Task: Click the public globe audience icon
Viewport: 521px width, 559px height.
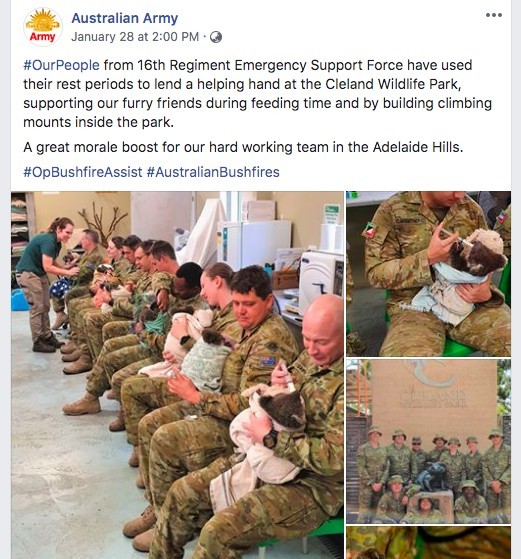Action: (216, 37)
